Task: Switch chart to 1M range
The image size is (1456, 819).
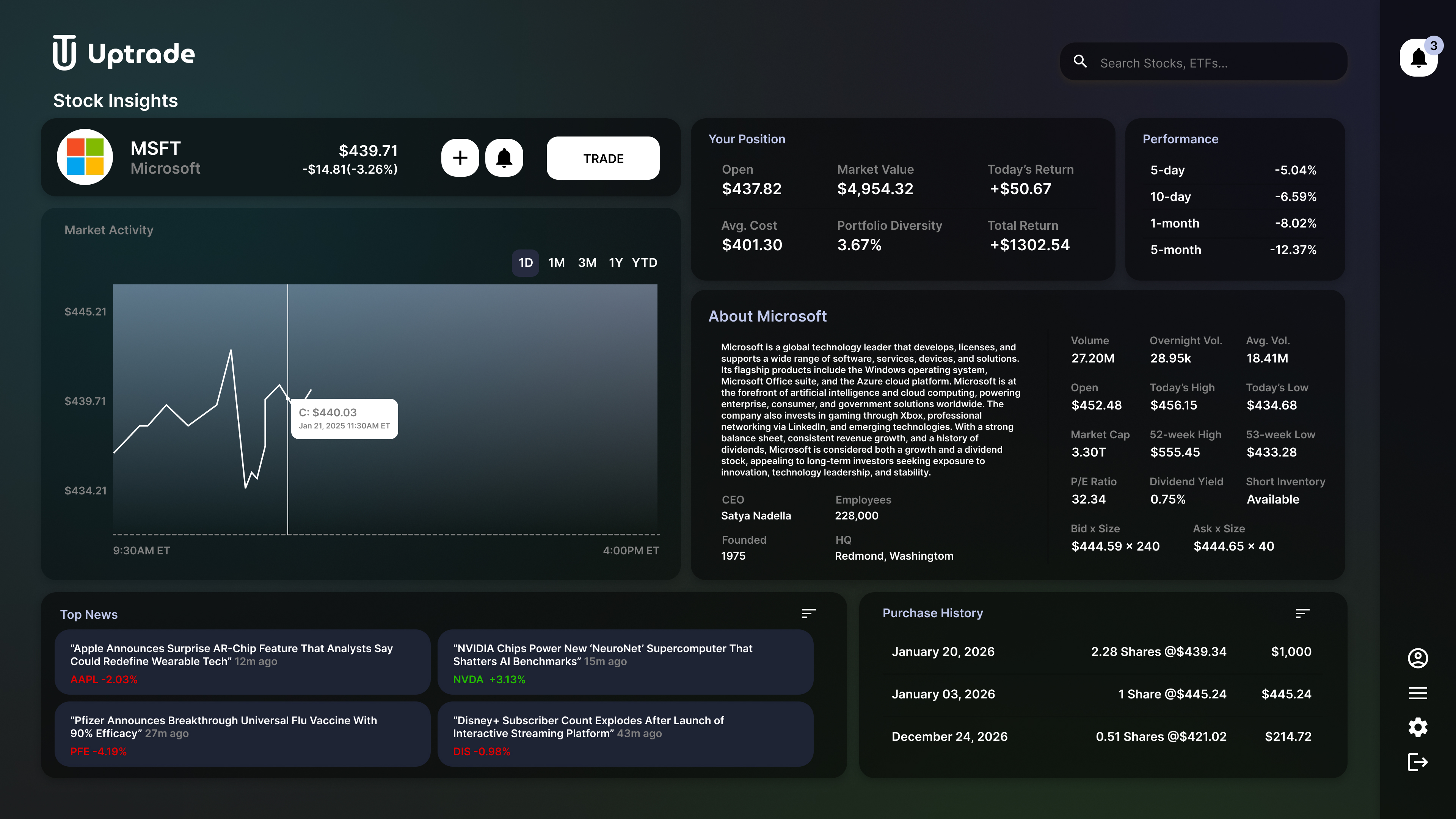Action: coord(557,263)
